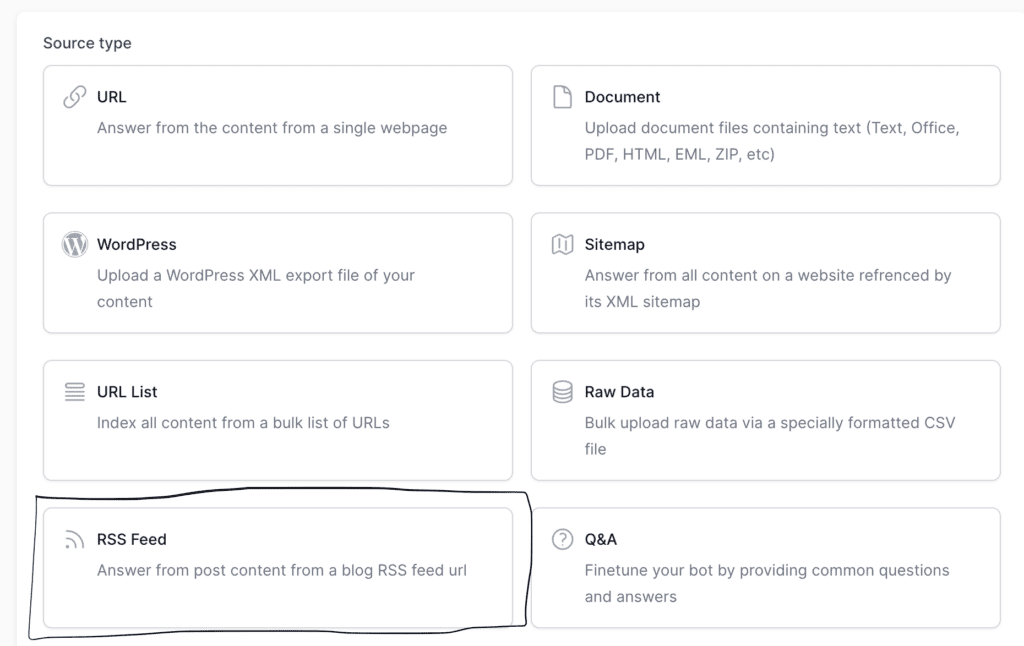Select the Raw Data title
Viewport: 1024px width, 646px height.
click(619, 392)
